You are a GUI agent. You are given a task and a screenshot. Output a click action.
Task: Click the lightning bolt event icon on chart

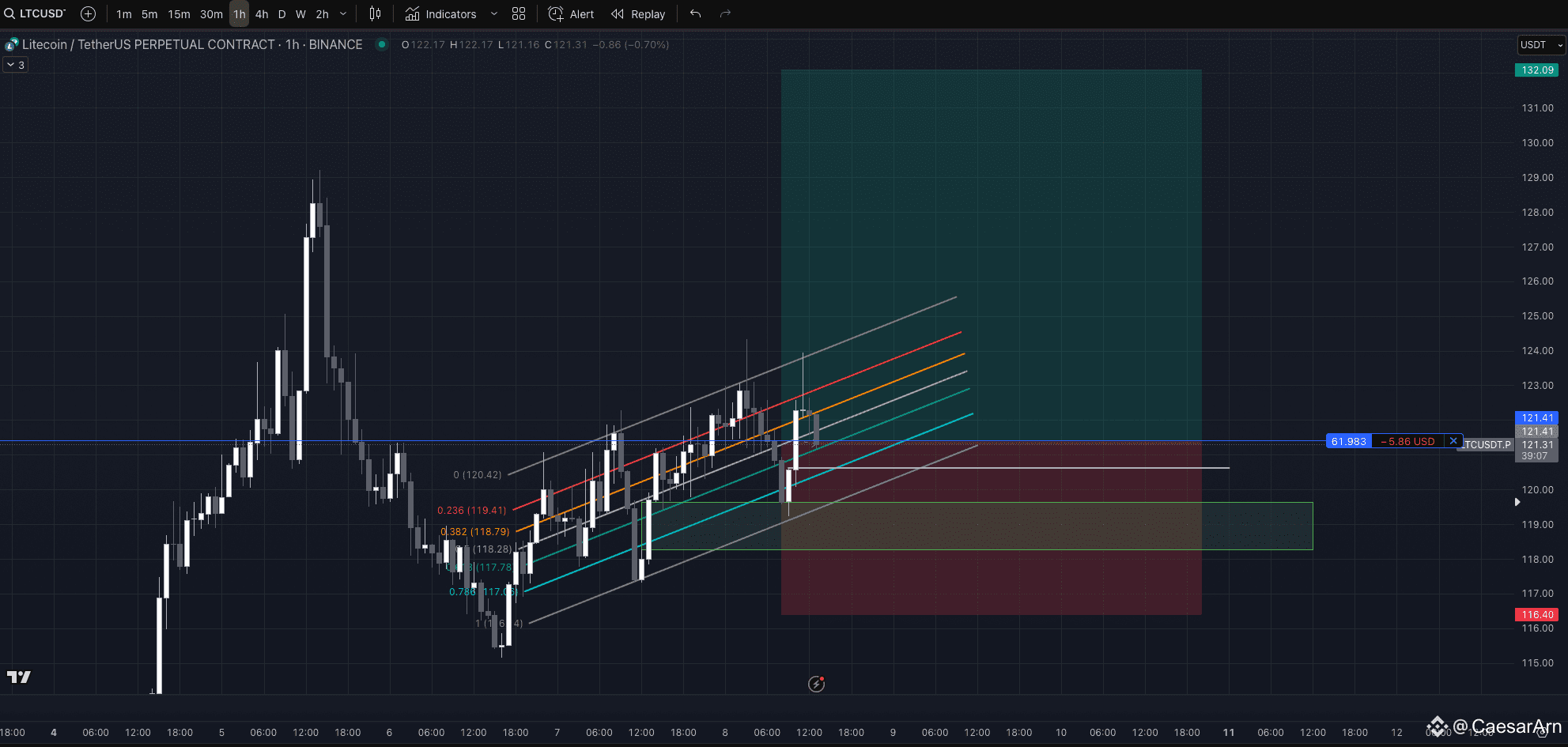tap(817, 684)
